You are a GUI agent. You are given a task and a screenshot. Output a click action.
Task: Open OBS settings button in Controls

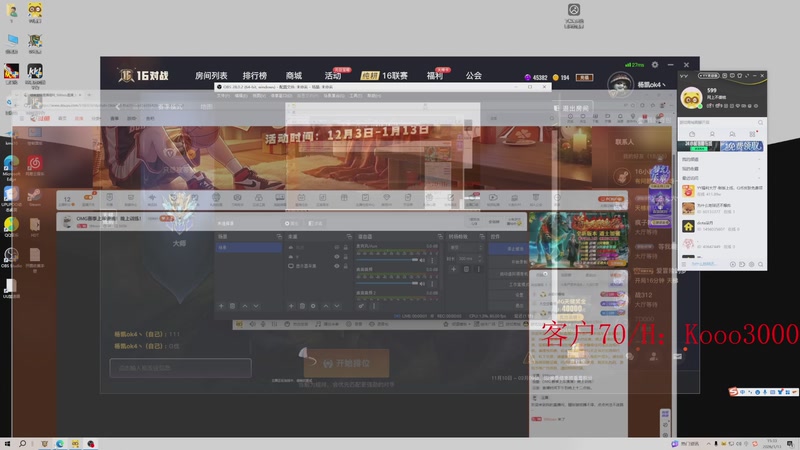[x=511, y=295]
